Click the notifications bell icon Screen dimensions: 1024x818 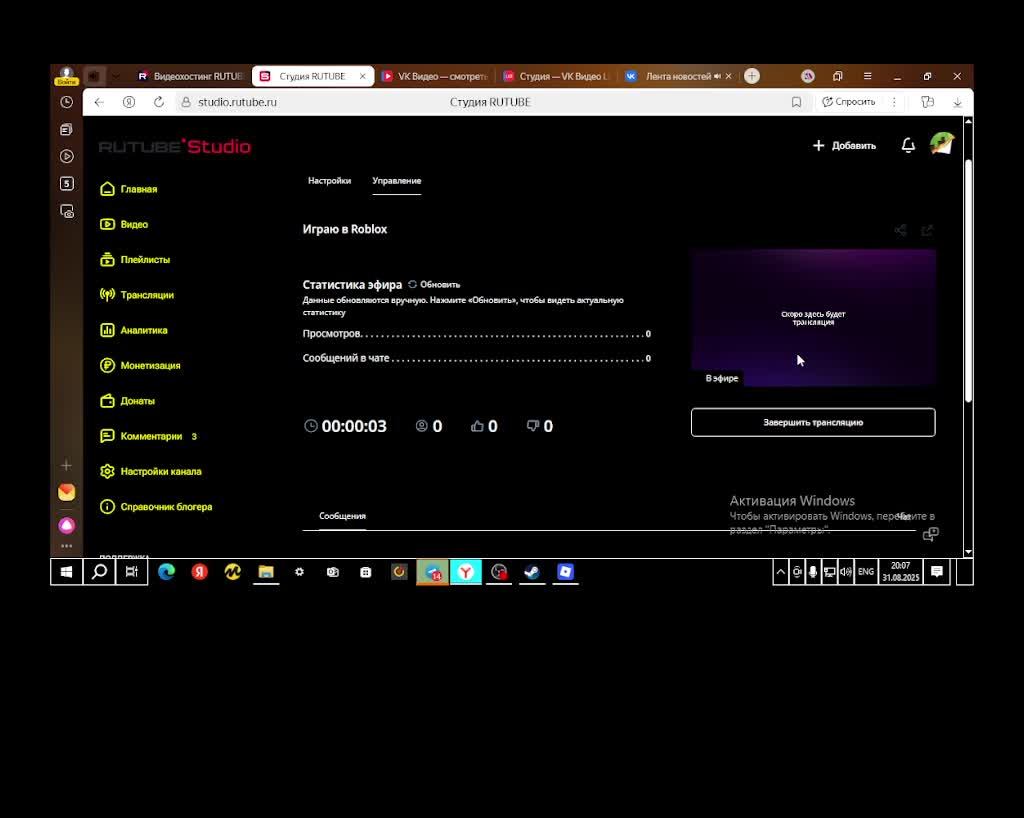[908, 146]
